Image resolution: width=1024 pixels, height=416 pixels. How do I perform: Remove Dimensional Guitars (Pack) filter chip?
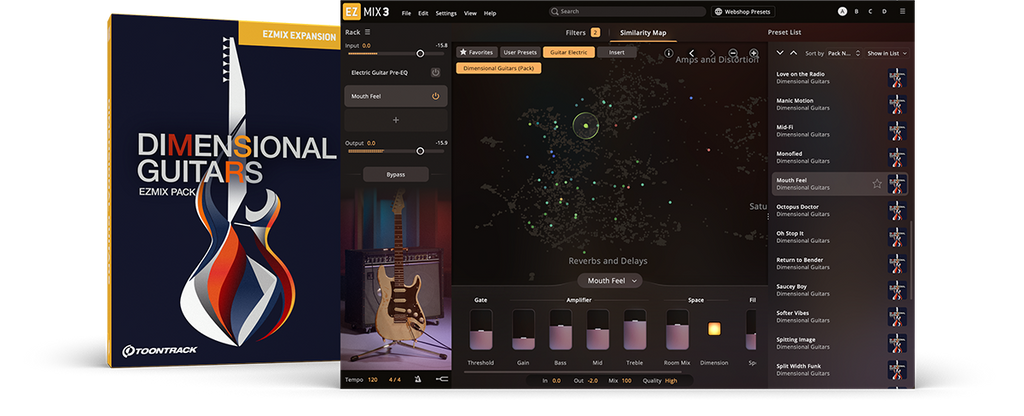(x=499, y=68)
